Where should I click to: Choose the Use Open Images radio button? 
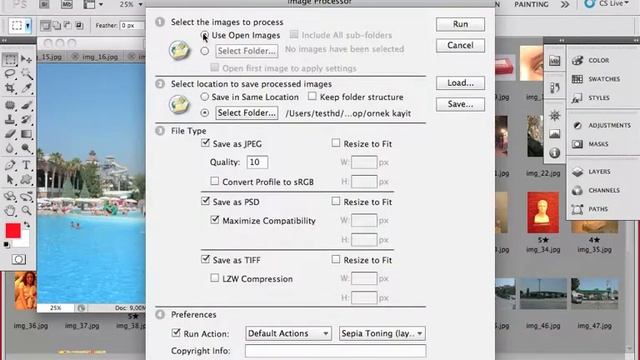pos(205,36)
